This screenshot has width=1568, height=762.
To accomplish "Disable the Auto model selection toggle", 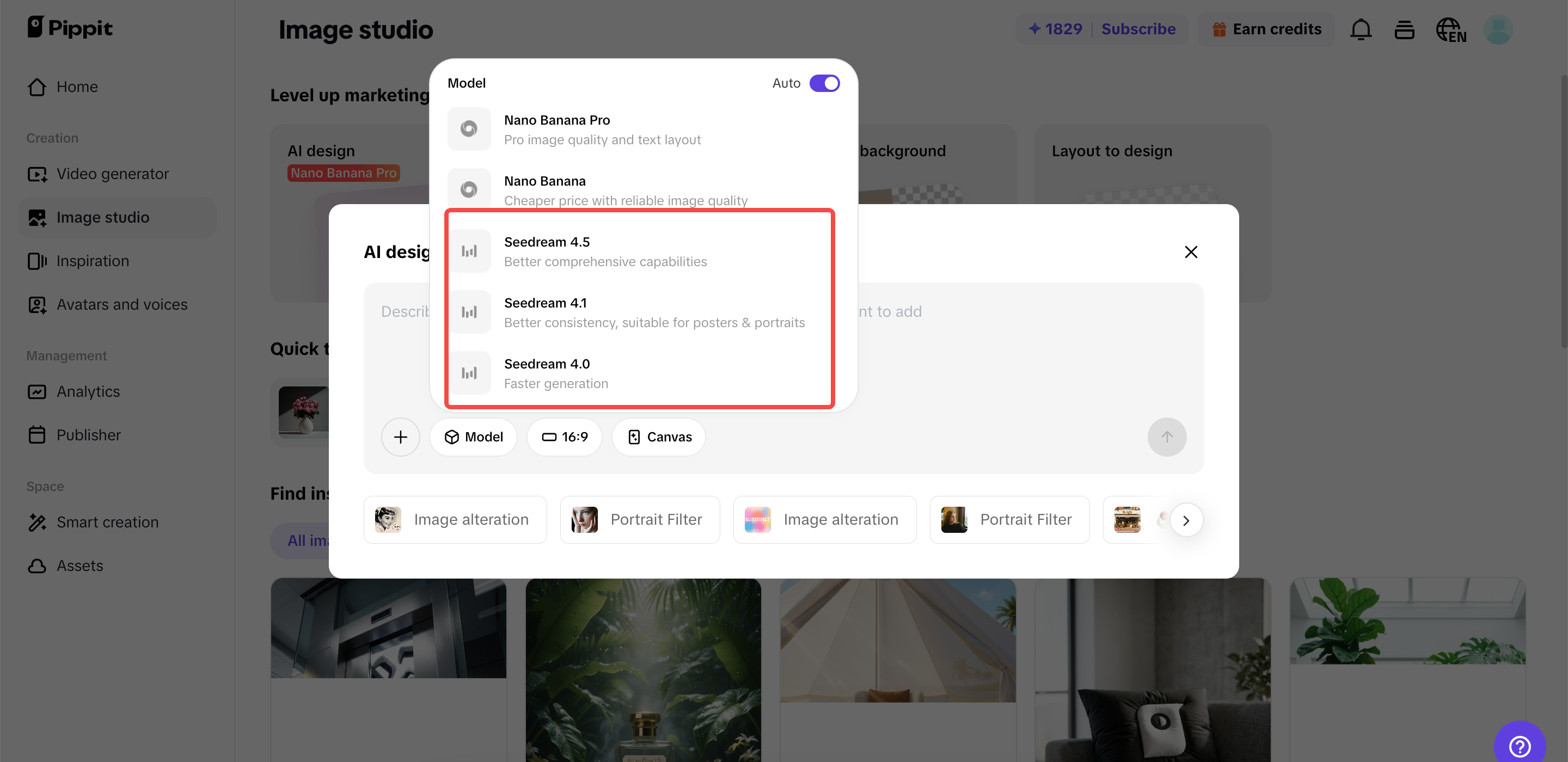I will pyautogui.click(x=825, y=83).
